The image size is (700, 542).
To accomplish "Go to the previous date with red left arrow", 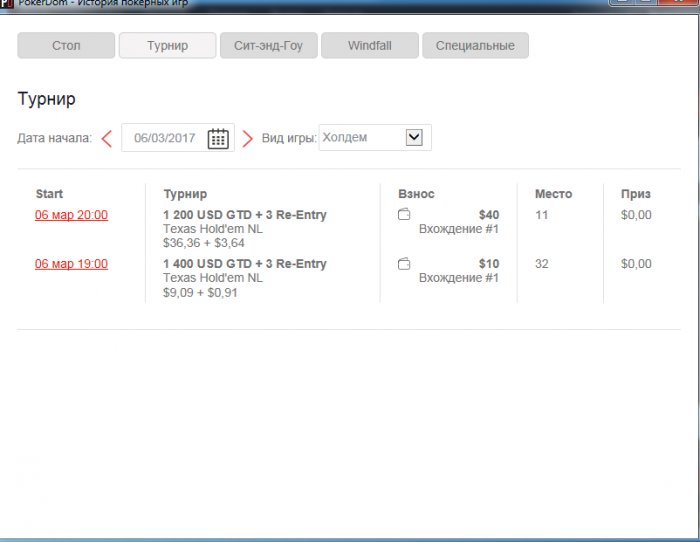I will (x=106, y=138).
